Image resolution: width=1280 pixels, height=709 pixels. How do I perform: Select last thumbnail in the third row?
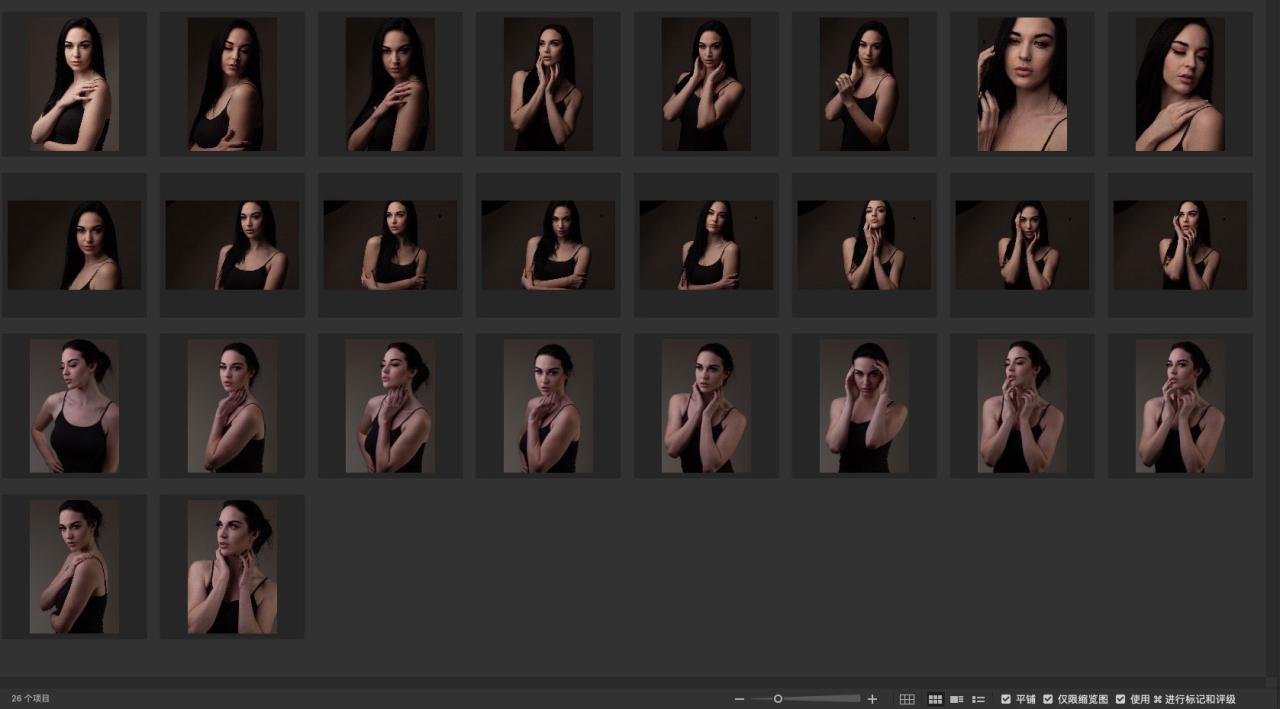click(x=1180, y=406)
